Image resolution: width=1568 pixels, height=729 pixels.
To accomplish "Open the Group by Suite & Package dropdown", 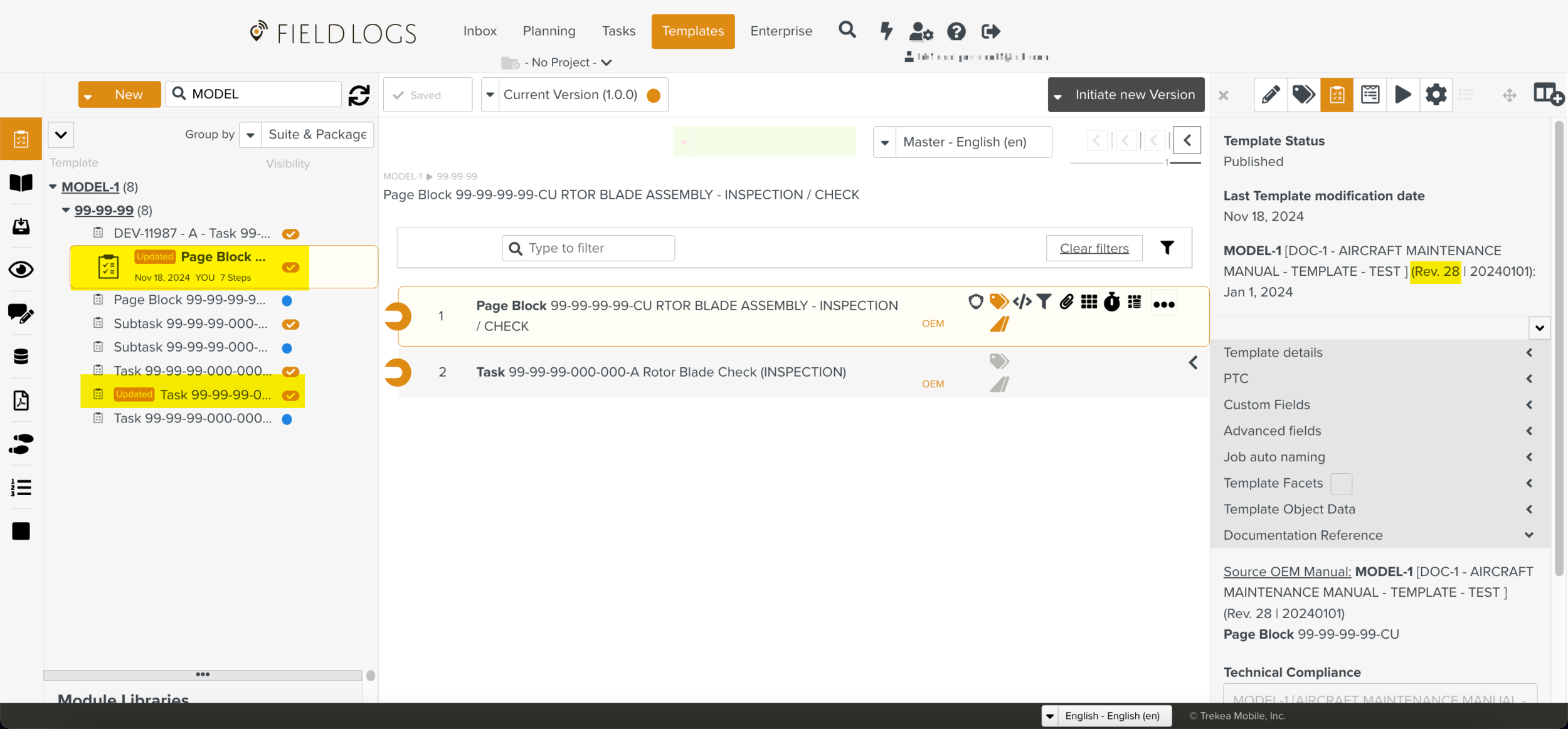I will click(250, 135).
